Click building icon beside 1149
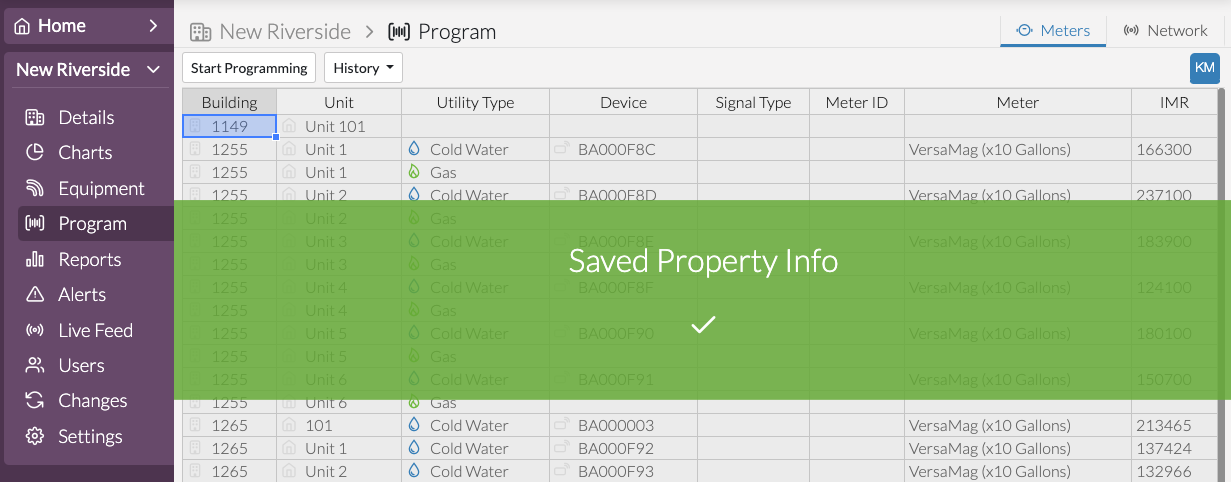The image size is (1231, 482). [x=196, y=125]
